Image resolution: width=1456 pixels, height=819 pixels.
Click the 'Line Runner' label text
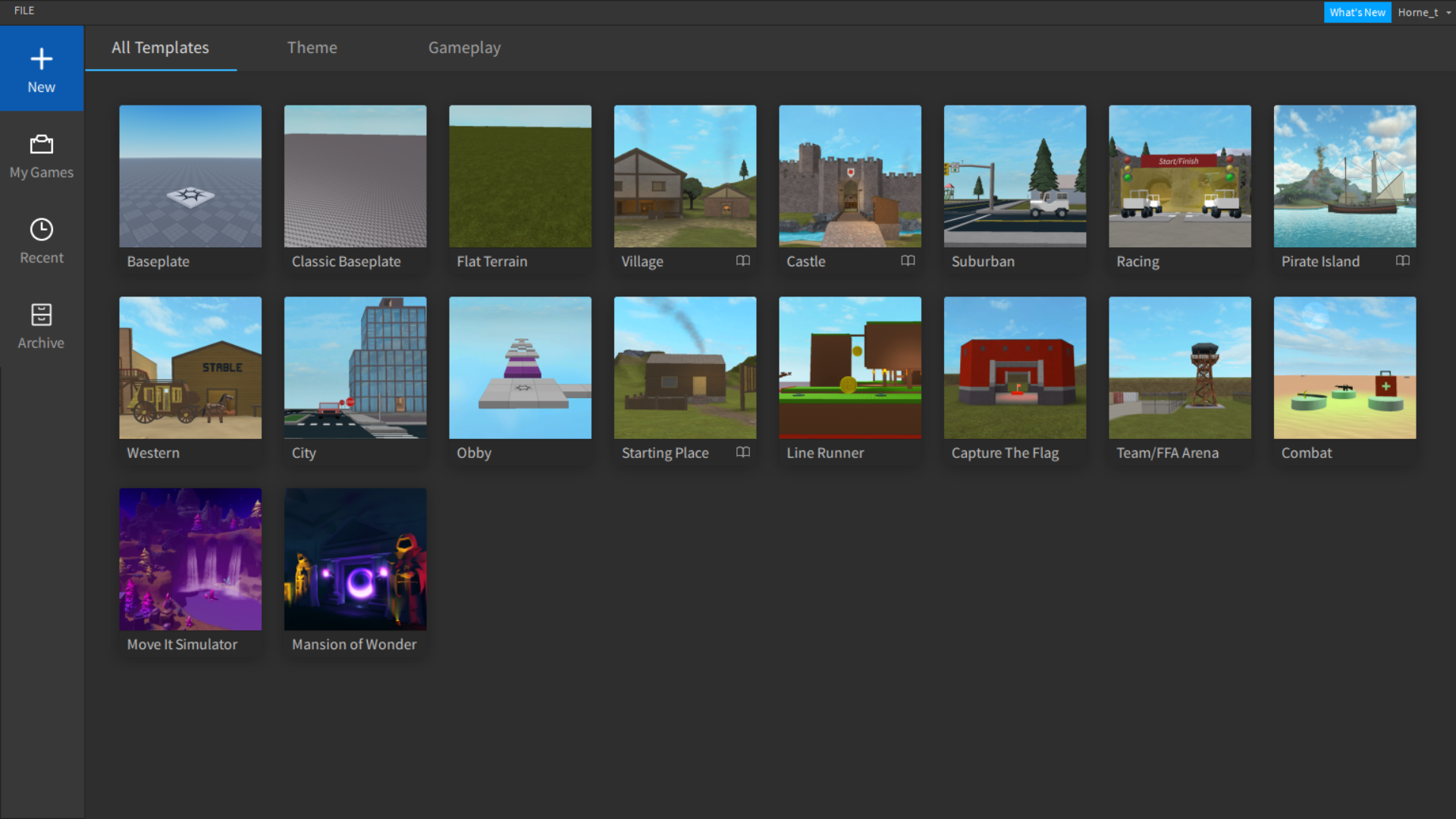click(x=825, y=453)
